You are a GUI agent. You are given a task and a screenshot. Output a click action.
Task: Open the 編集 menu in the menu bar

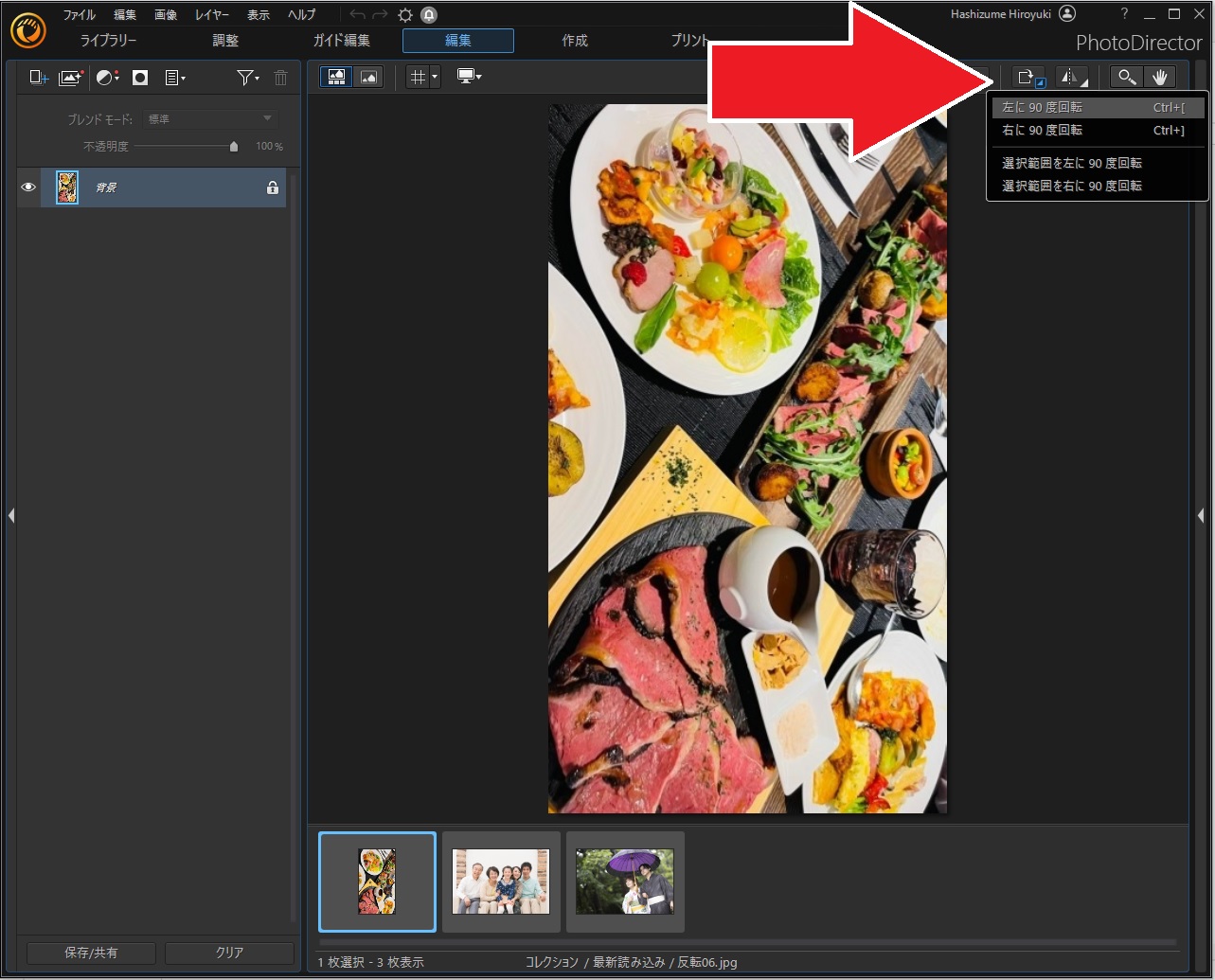click(125, 15)
